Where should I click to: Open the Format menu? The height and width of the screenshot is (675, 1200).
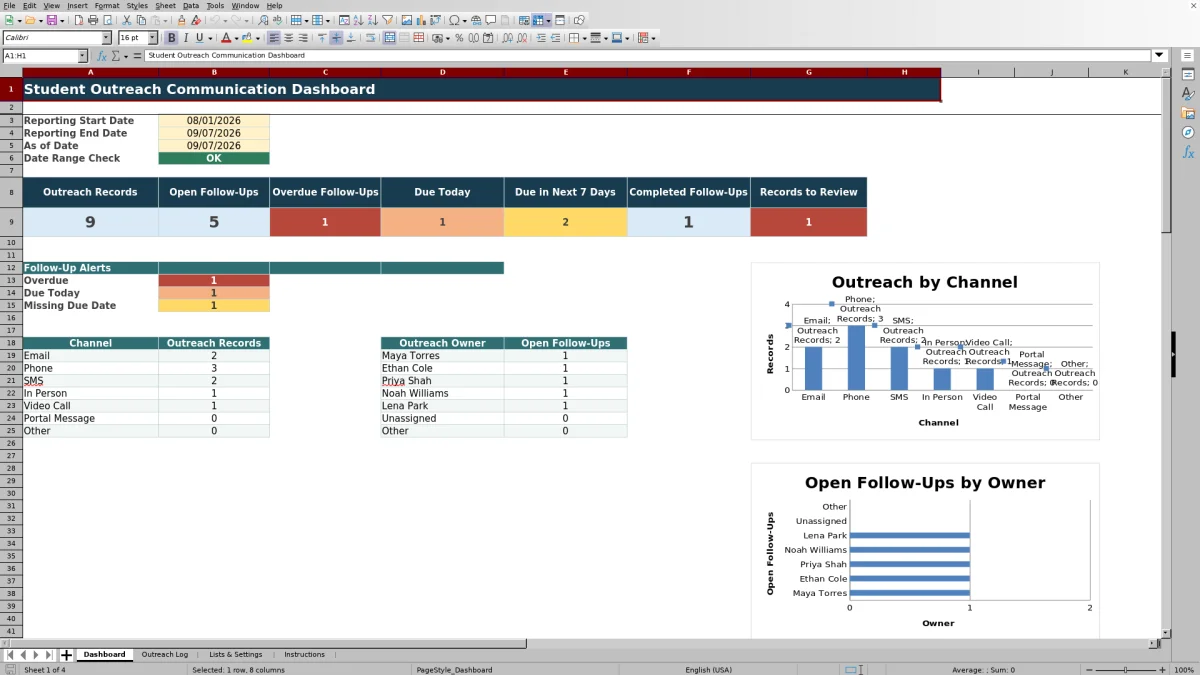point(107,6)
